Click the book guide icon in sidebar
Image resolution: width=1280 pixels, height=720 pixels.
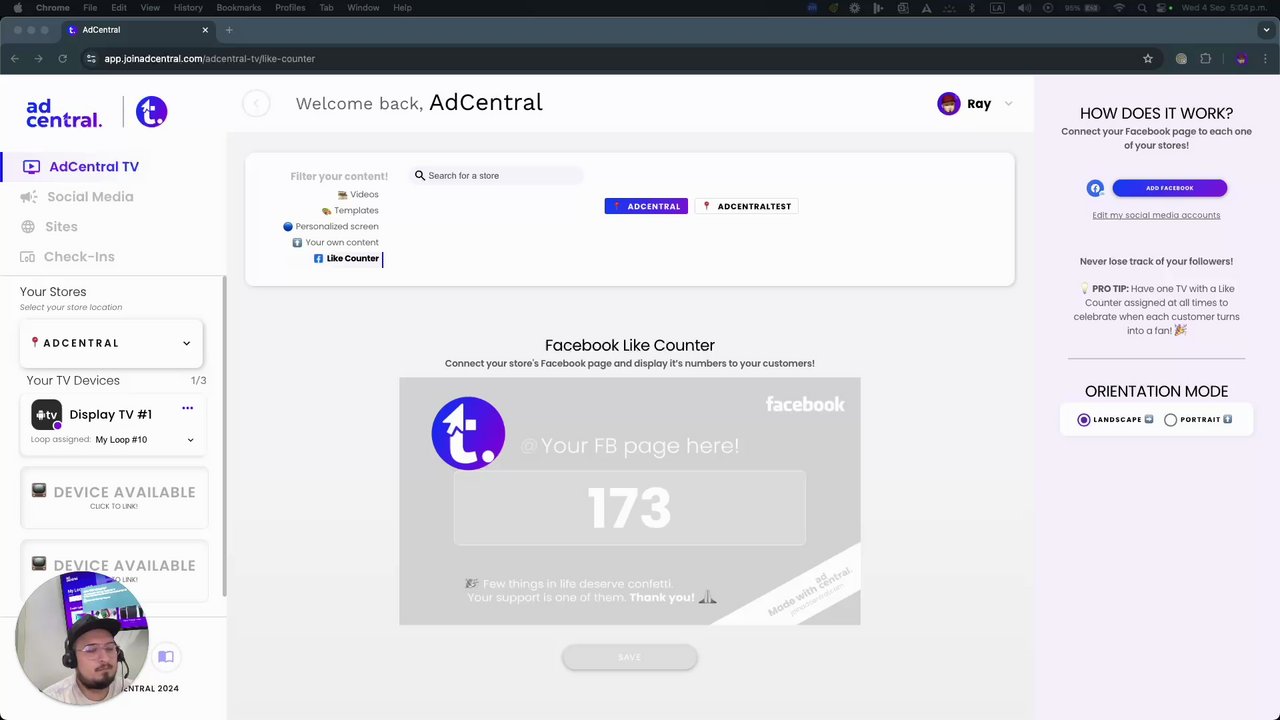click(166, 657)
